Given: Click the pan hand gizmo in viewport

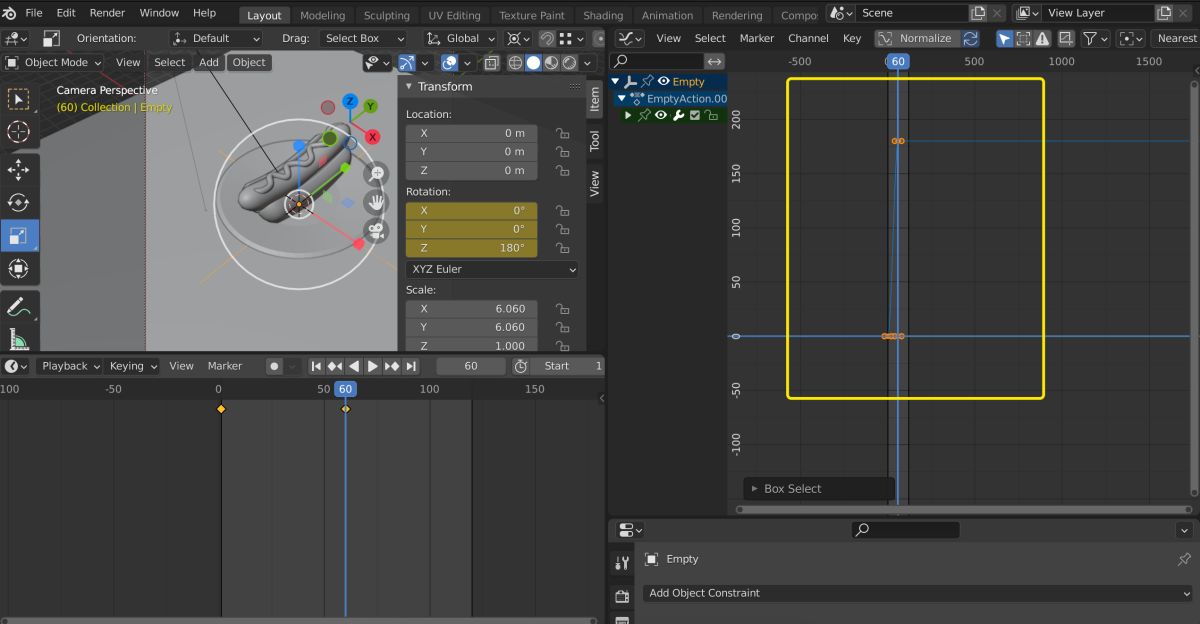Looking at the screenshot, I should [x=377, y=202].
